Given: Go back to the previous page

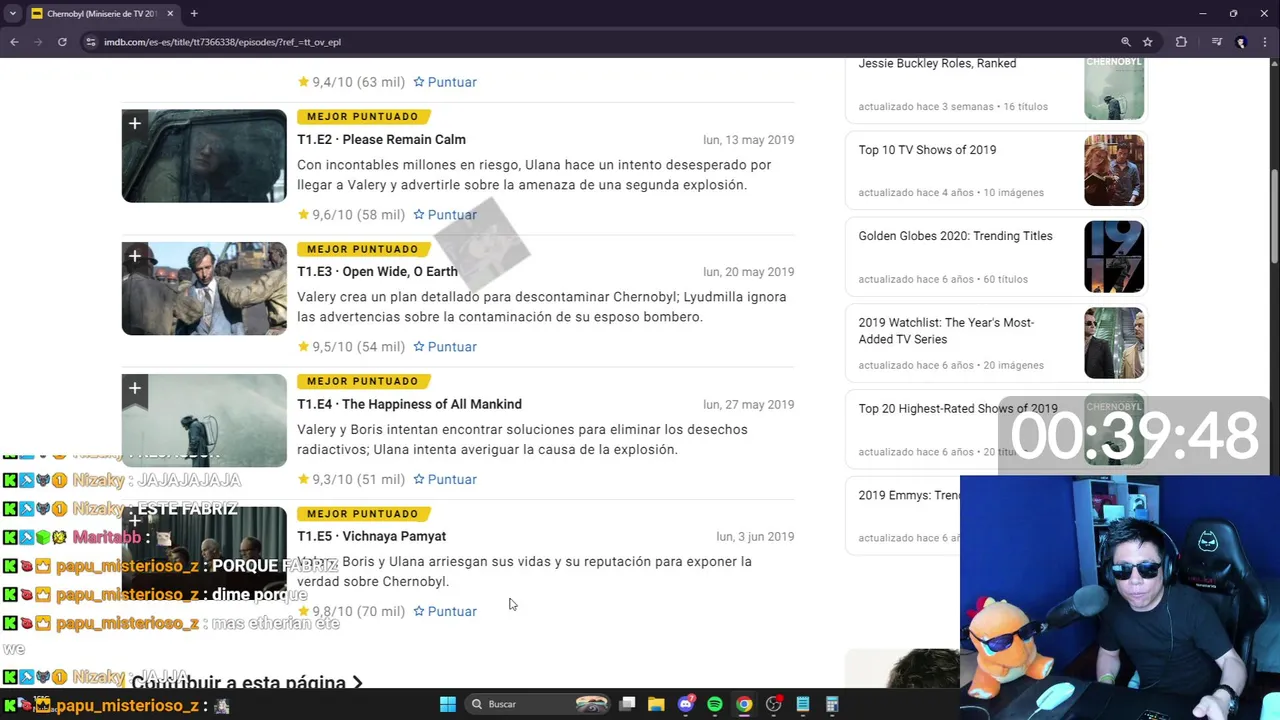Looking at the screenshot, I should (x=14, y=42).
